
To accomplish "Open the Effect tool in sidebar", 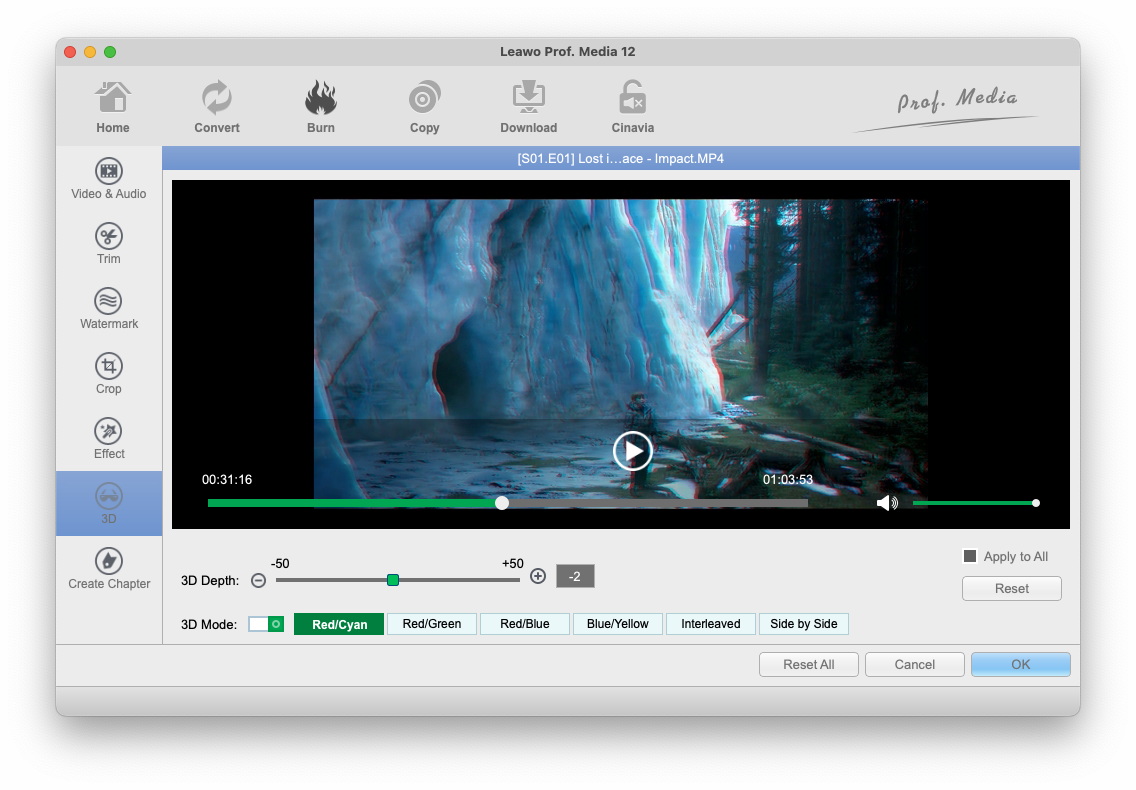I will point(109,432).
